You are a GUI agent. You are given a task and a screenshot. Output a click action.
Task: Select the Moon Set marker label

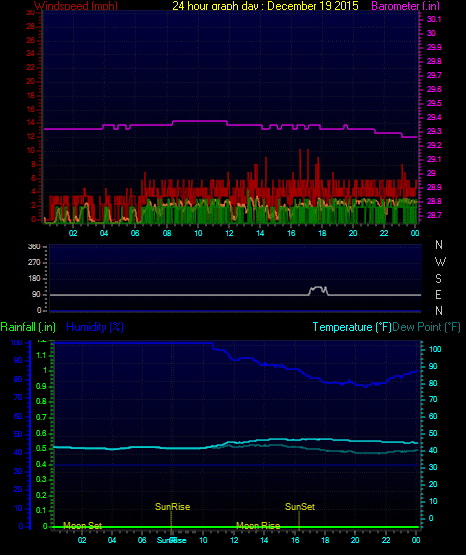82,526
